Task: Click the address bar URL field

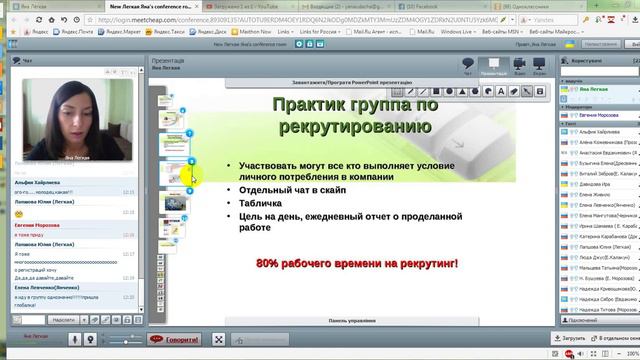Action: click(297, 20)
